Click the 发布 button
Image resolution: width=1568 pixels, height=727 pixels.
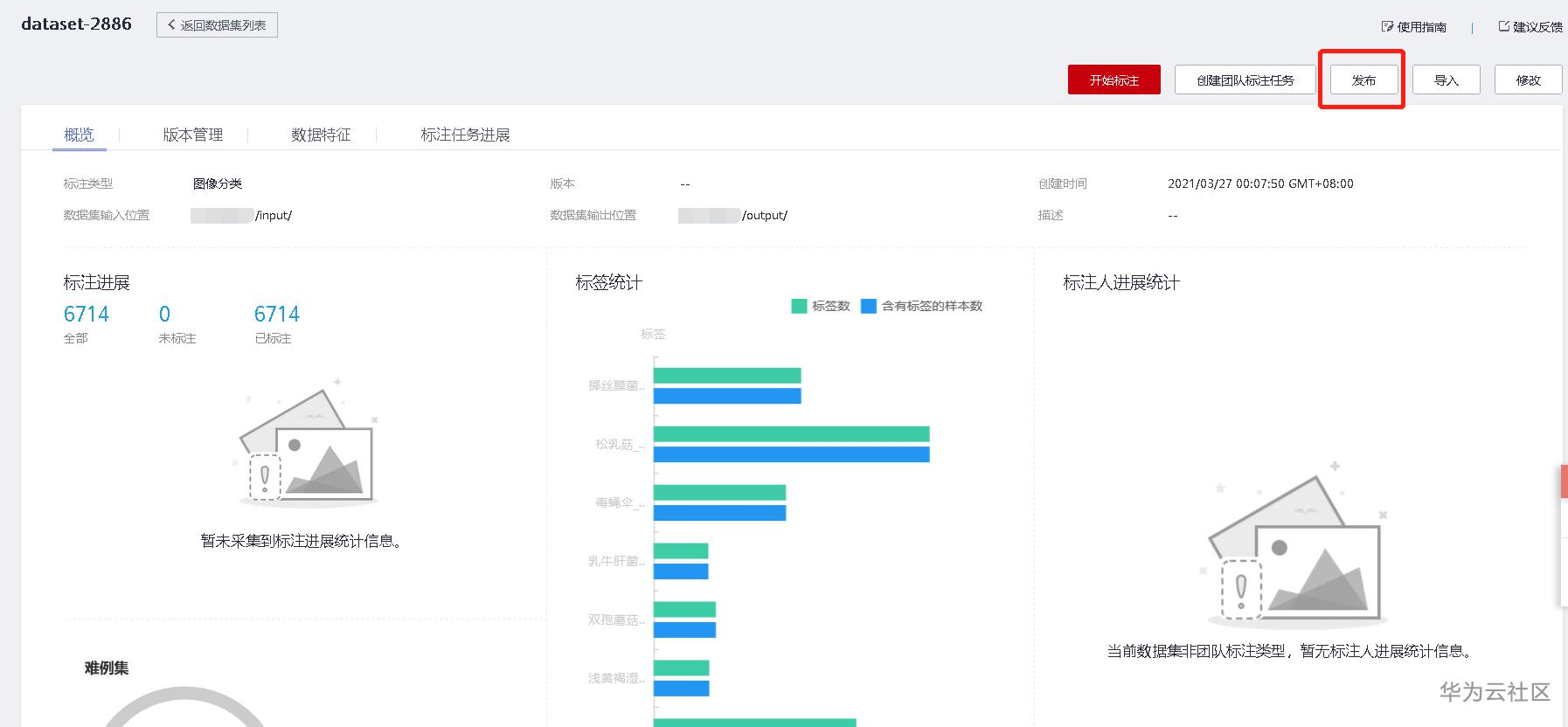(x=1363, y=80)
